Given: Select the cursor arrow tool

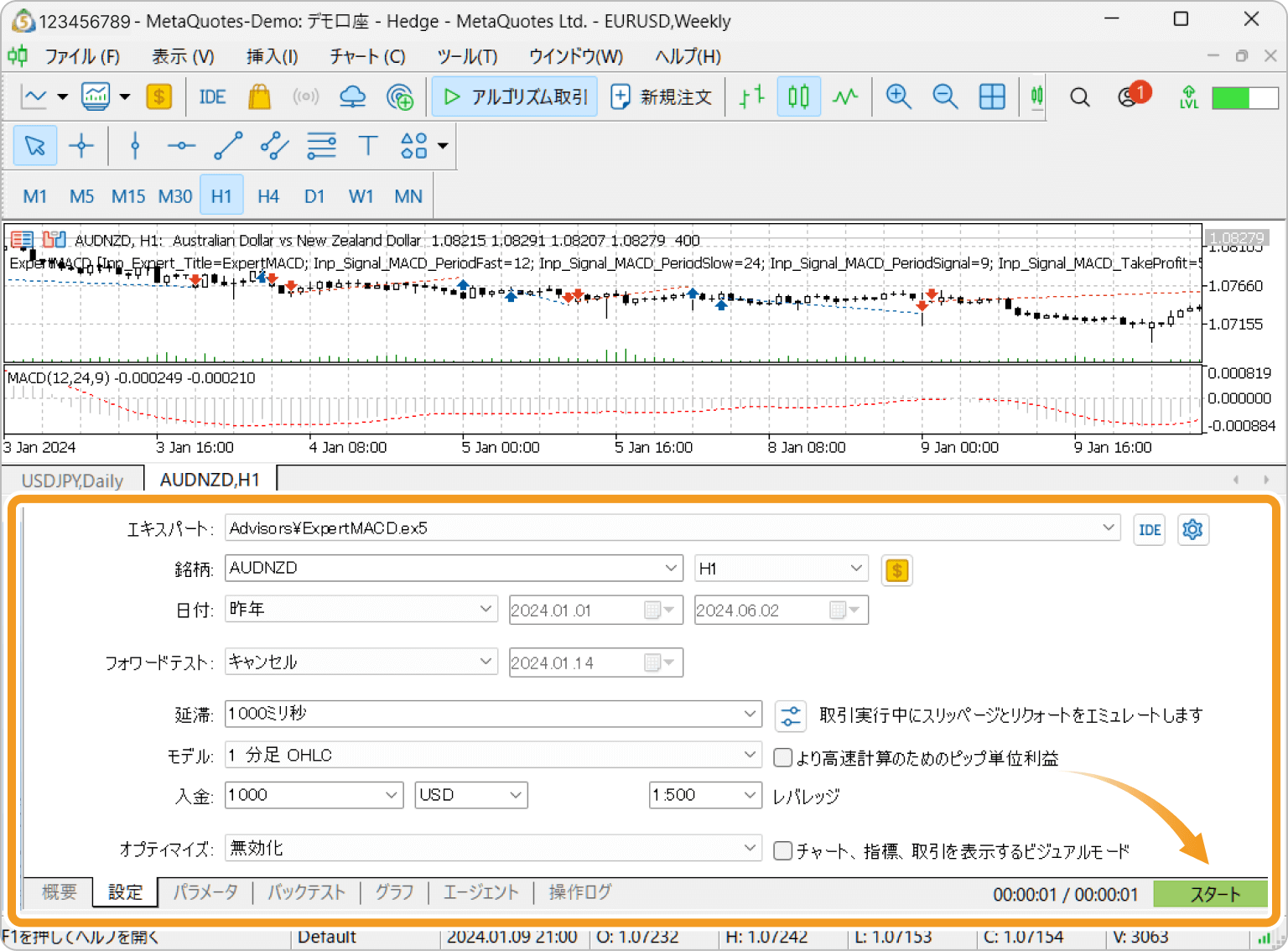Looking at the screenshot, I should pyautogui.click(x=35, y=146).
